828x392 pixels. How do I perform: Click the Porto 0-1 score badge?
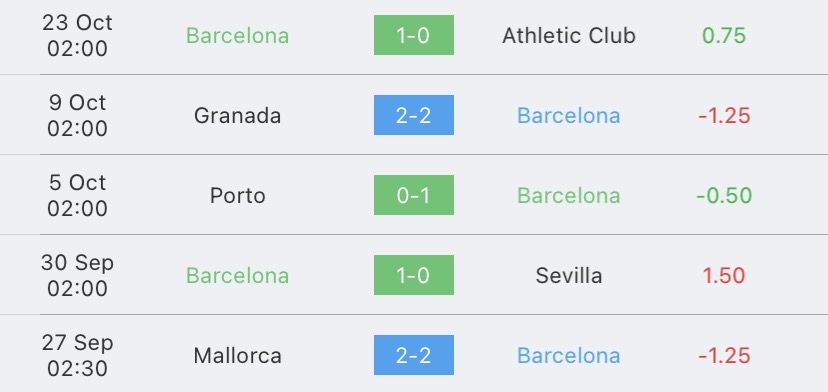pos(413,195)
